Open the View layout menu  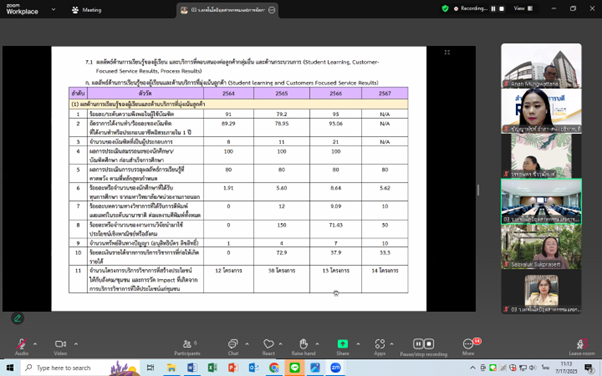[x=523, y=8]
